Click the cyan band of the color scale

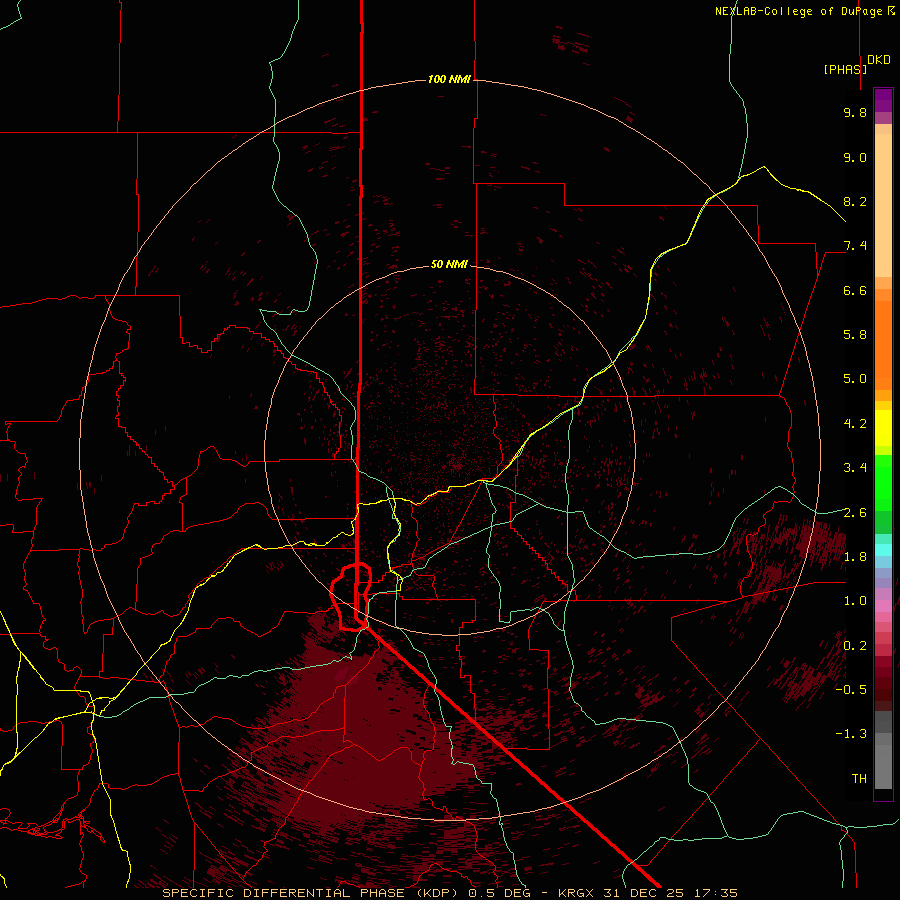883,550
